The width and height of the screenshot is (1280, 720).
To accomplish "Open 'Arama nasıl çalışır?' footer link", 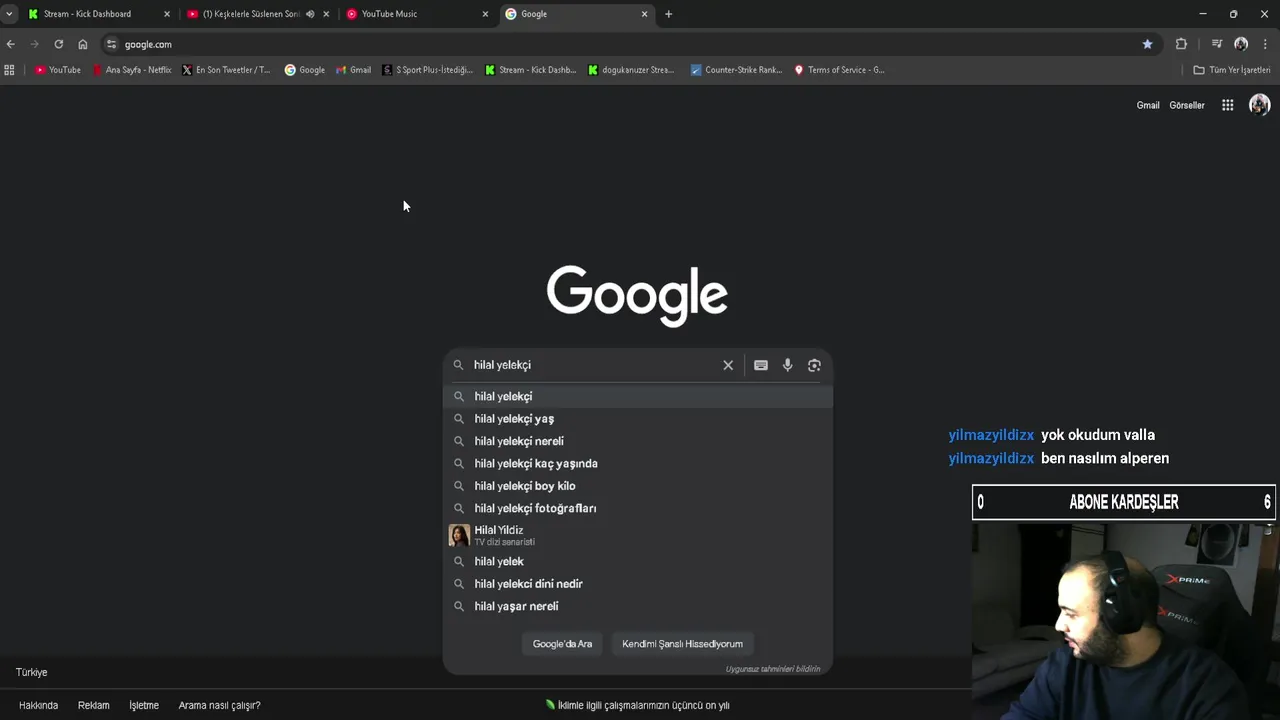I will tap(219, 705).
